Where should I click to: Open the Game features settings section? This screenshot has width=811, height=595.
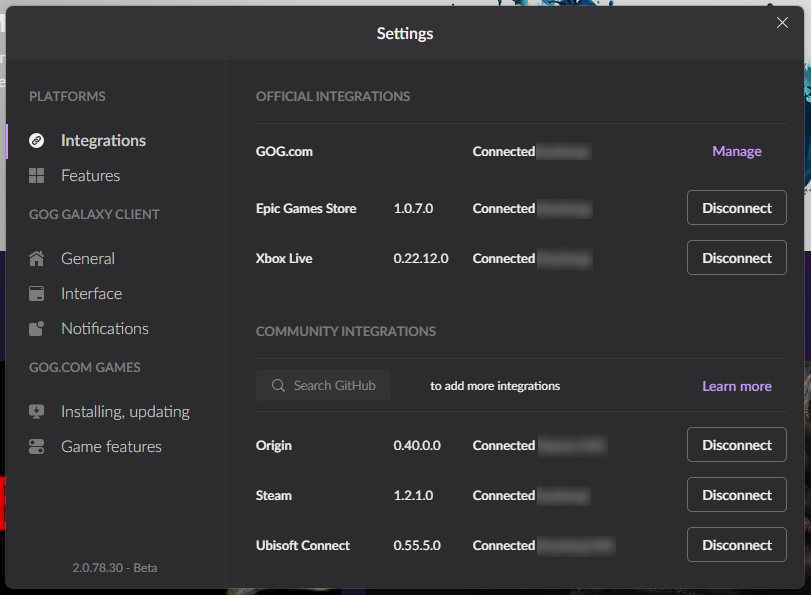tap(111, 447)
